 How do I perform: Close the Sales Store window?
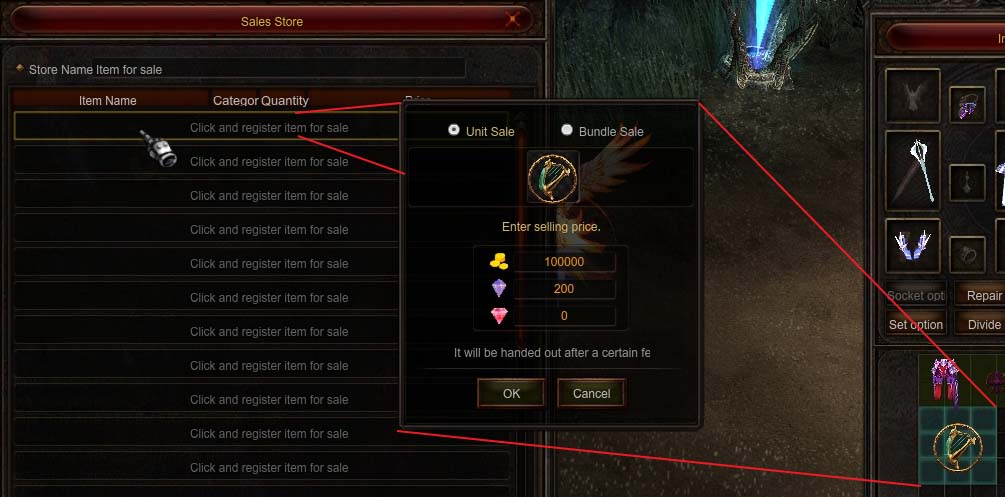(x=512, y=21)
